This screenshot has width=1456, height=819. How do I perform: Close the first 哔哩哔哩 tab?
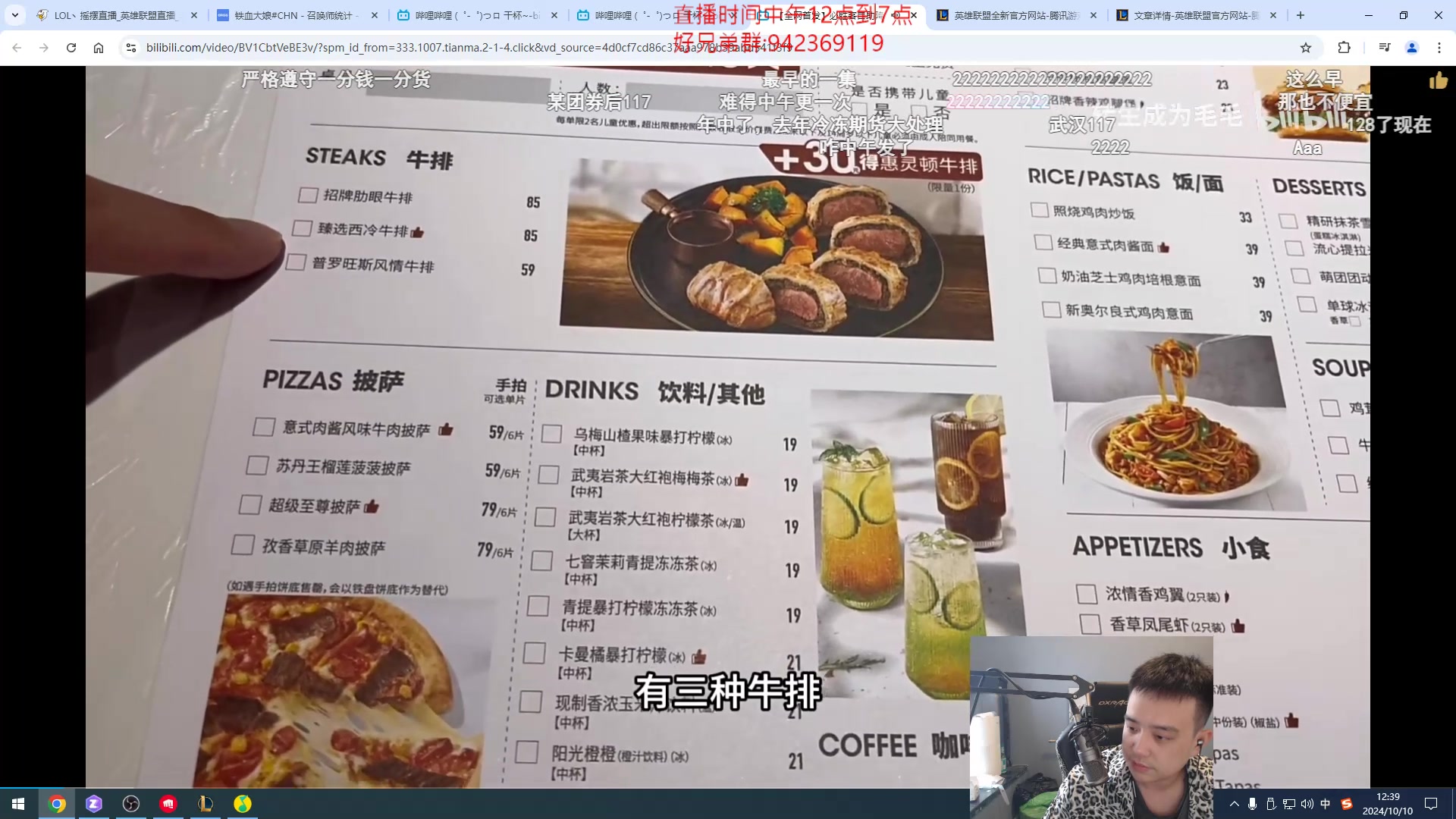coord(554,15)
